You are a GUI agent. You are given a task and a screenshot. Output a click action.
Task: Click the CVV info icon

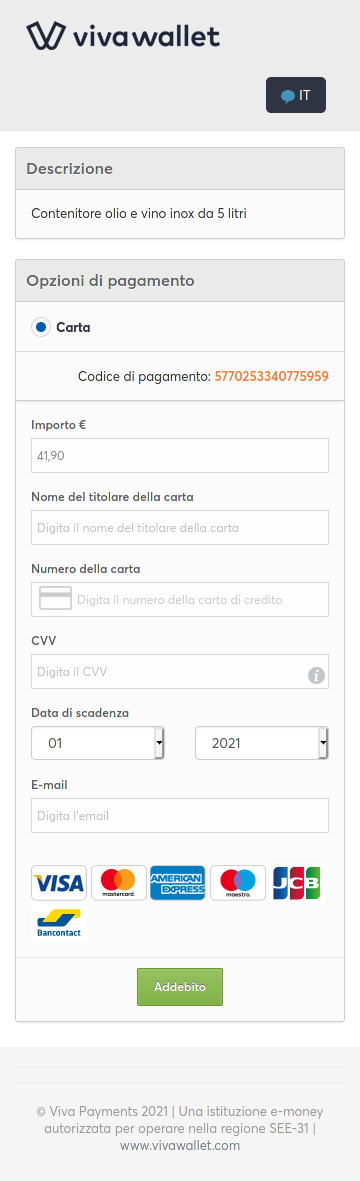tap(316, 676)
